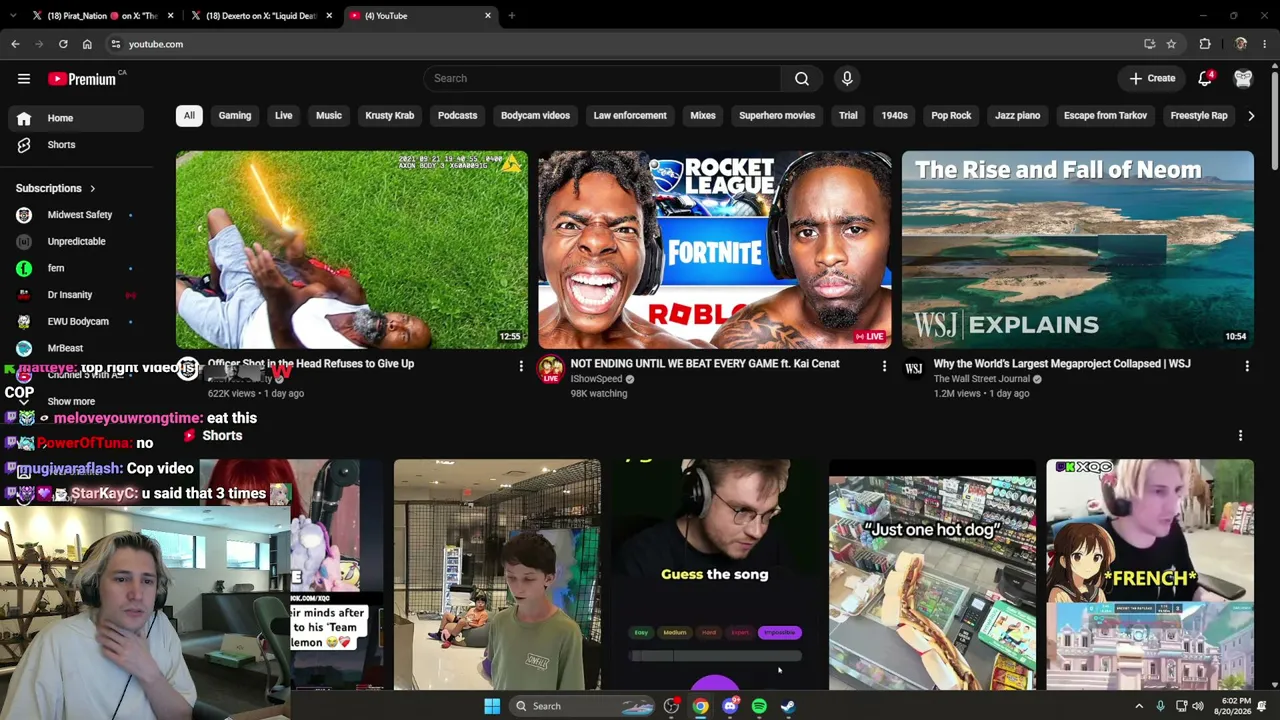Viewport: 1280px width, 720px height.
Task: Click the Create button
Action: coord(1152,78)
